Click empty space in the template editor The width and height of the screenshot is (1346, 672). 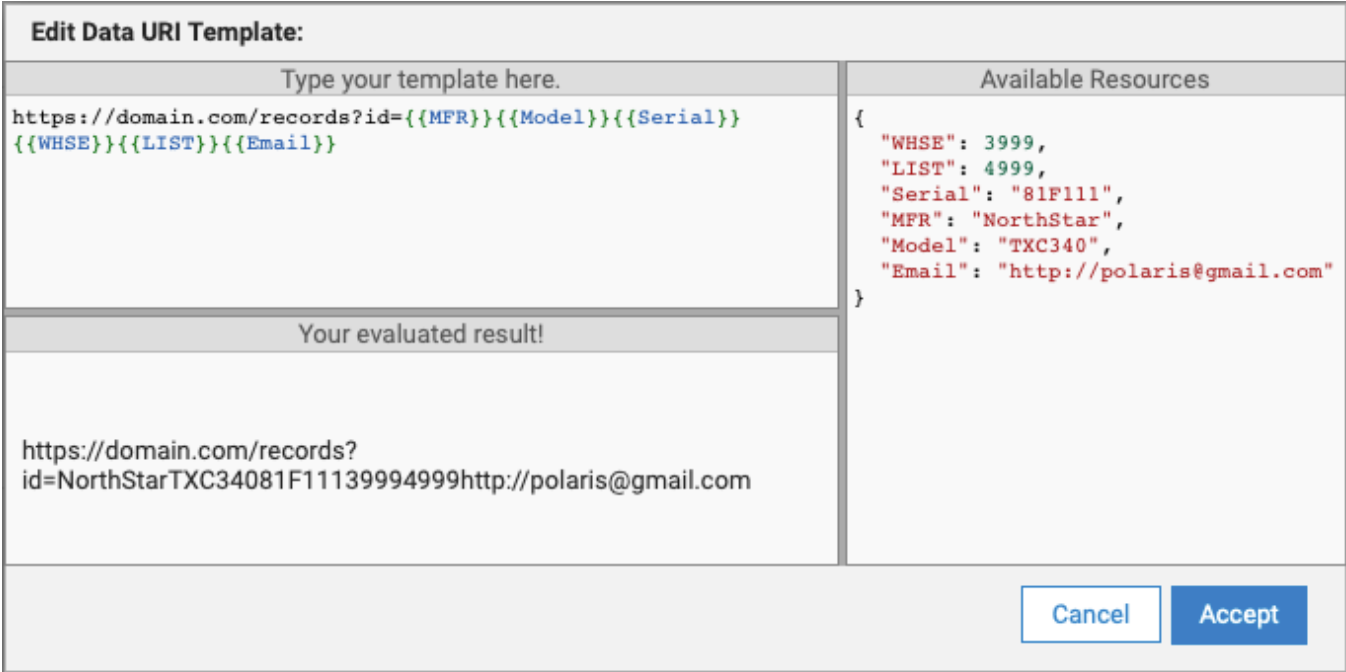click(420, 240)
